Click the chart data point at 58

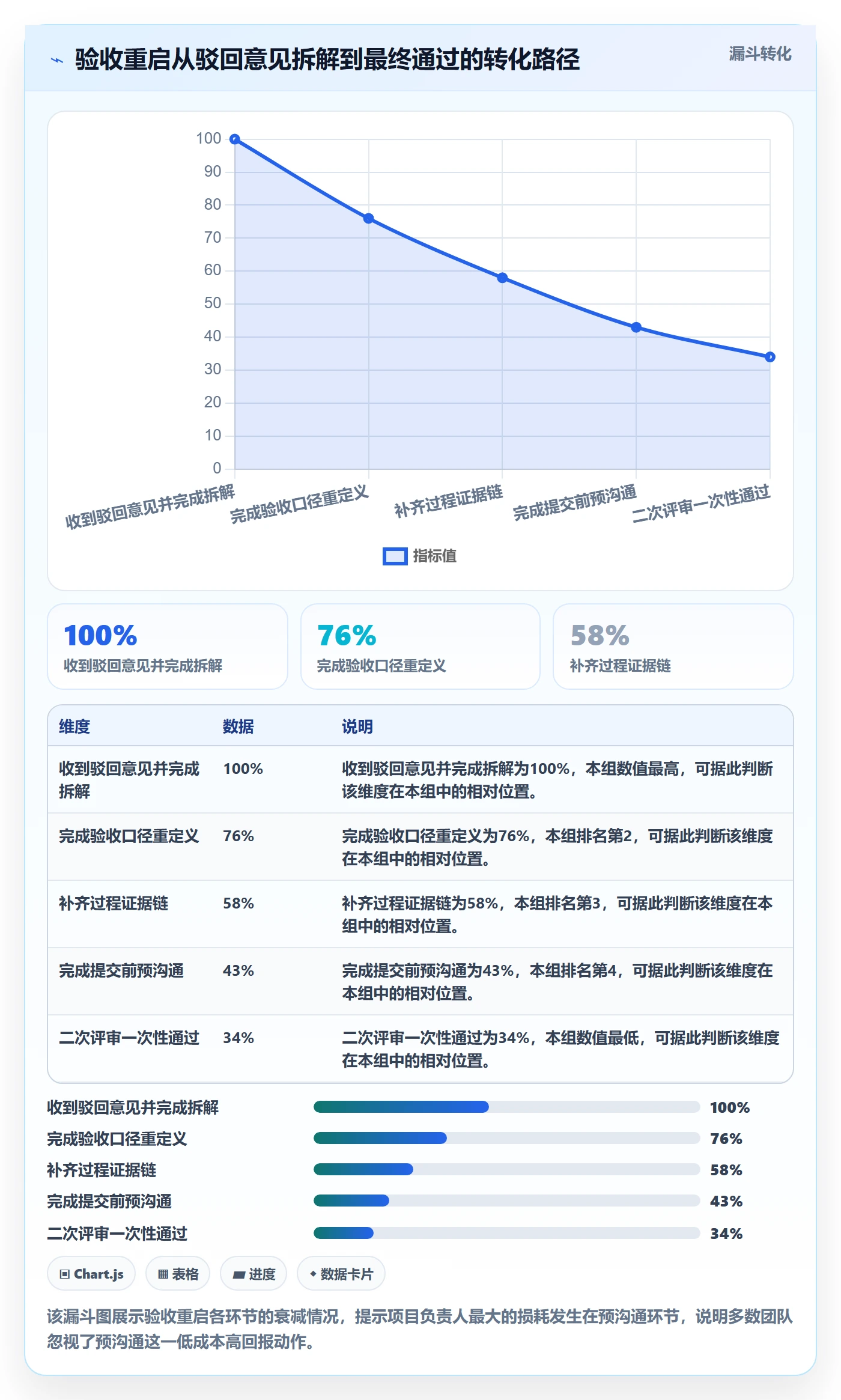pos(502,278)
